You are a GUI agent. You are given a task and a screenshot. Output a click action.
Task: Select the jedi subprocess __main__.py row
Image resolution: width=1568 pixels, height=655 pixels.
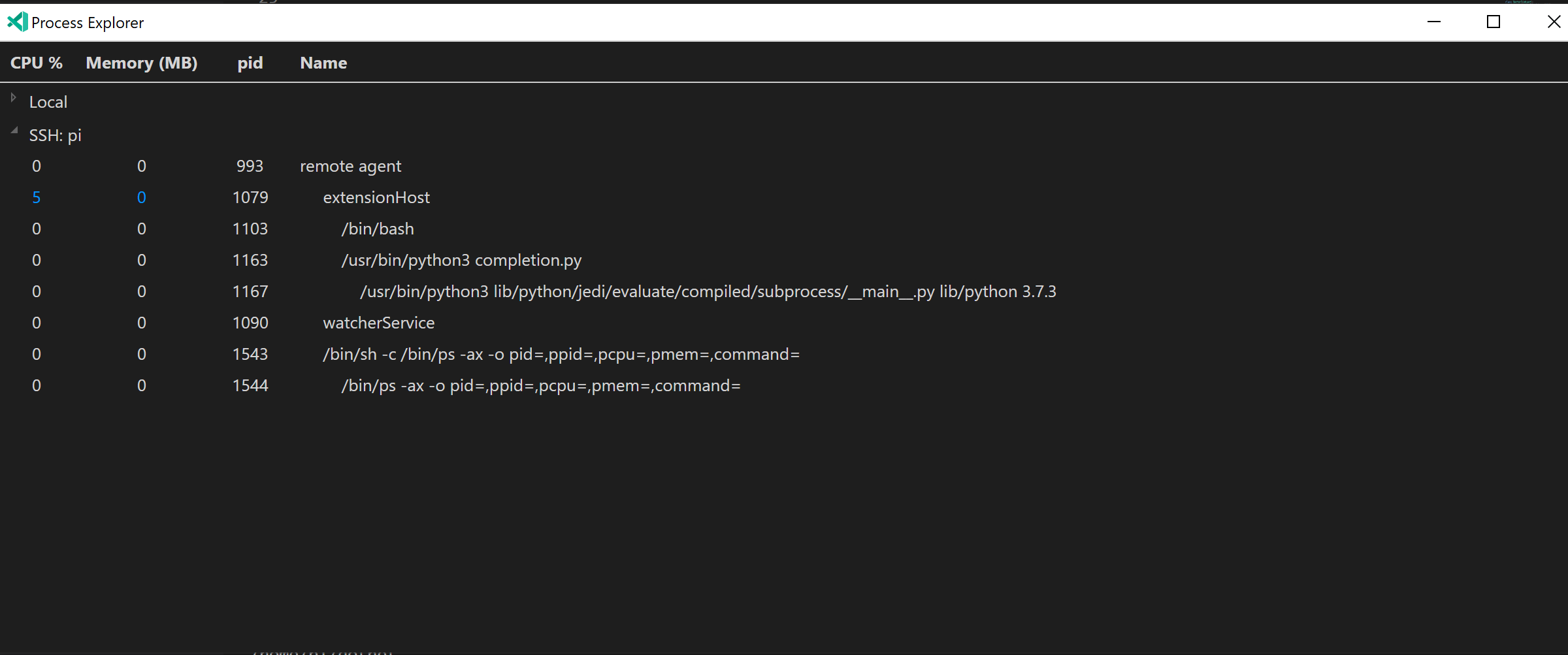[708, 291]
